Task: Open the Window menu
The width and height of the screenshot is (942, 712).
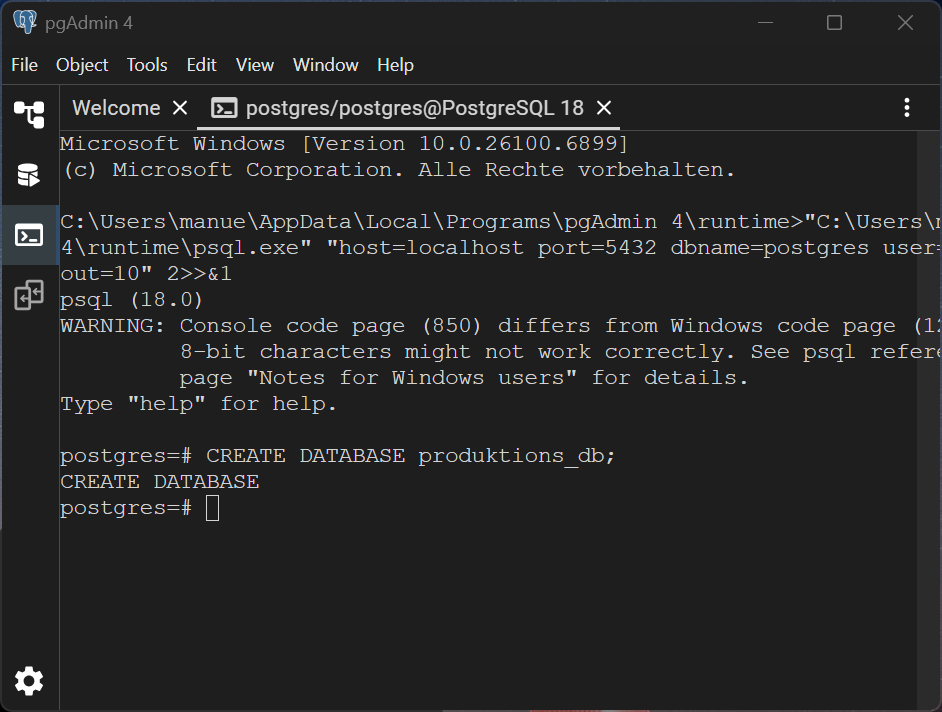Action: click(x=325, y=65)
